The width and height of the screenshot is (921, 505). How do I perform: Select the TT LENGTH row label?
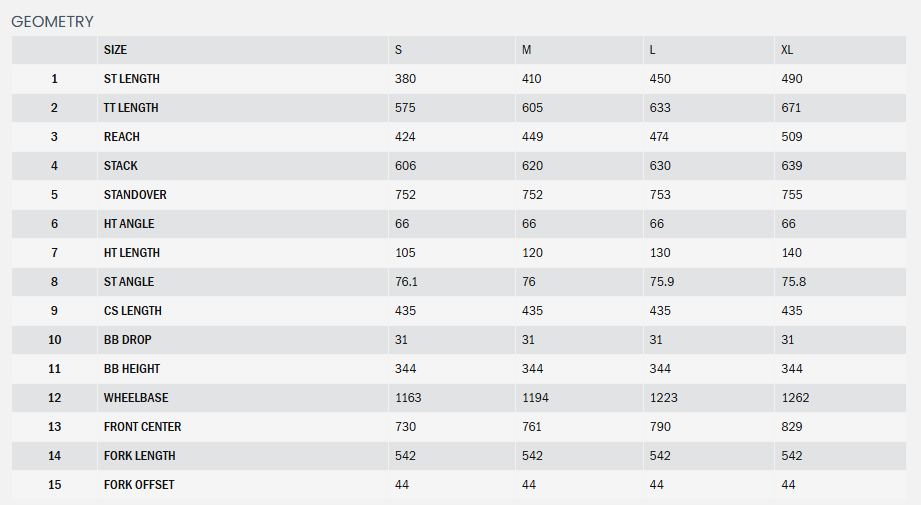(x=131, y=108)
